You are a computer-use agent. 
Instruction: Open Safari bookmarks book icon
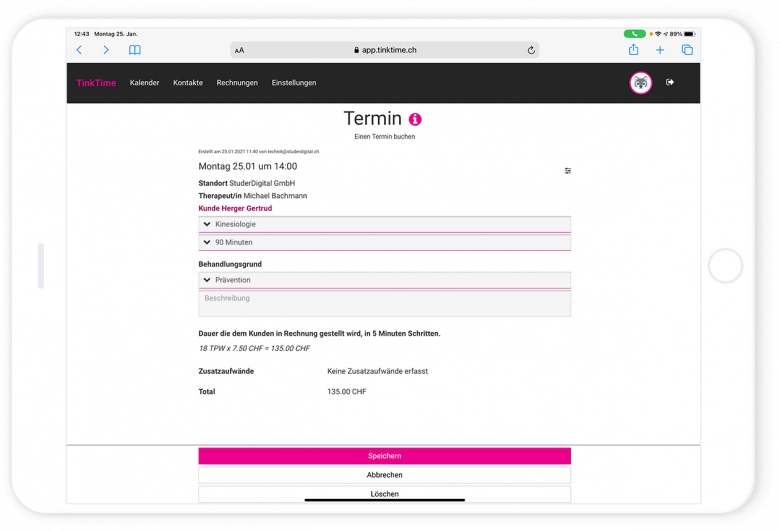coord(135,50)
